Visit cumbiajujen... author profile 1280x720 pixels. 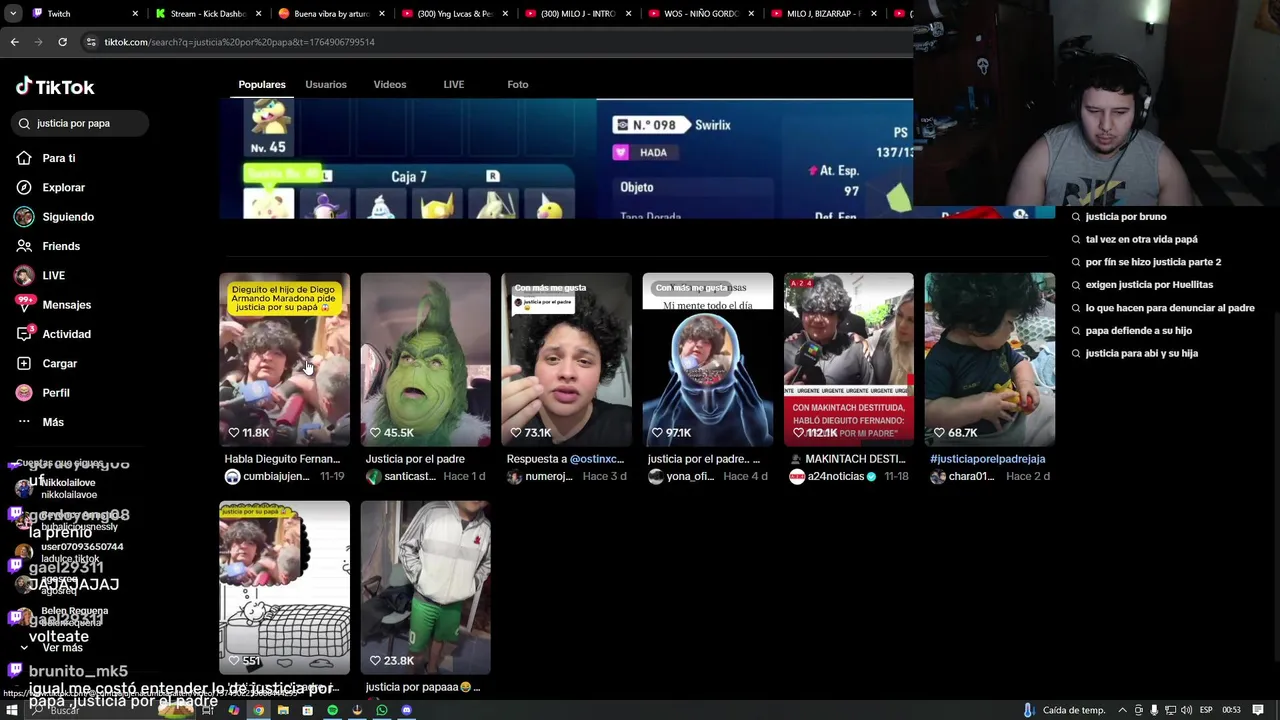click(267, 477)
